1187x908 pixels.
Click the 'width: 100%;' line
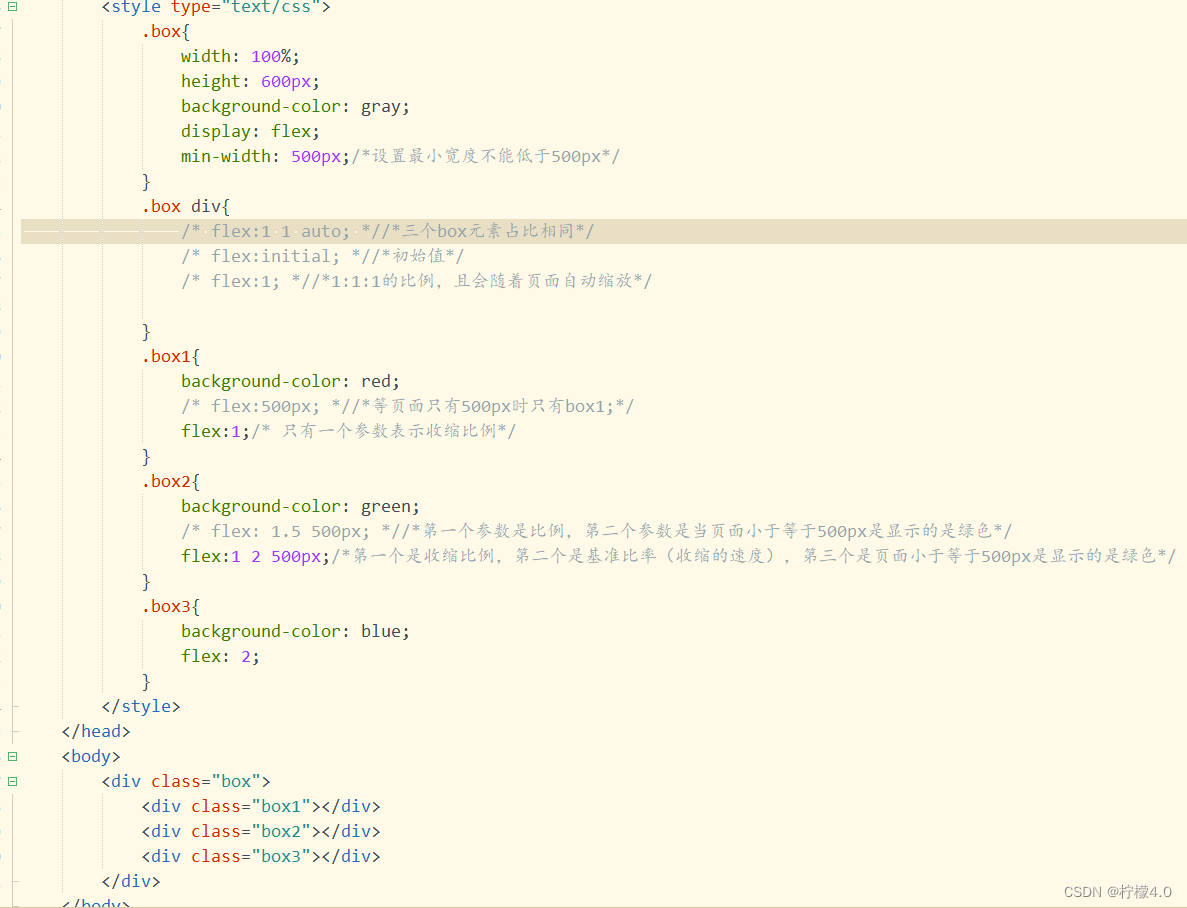pyautogui.click(x=240, y=56)
